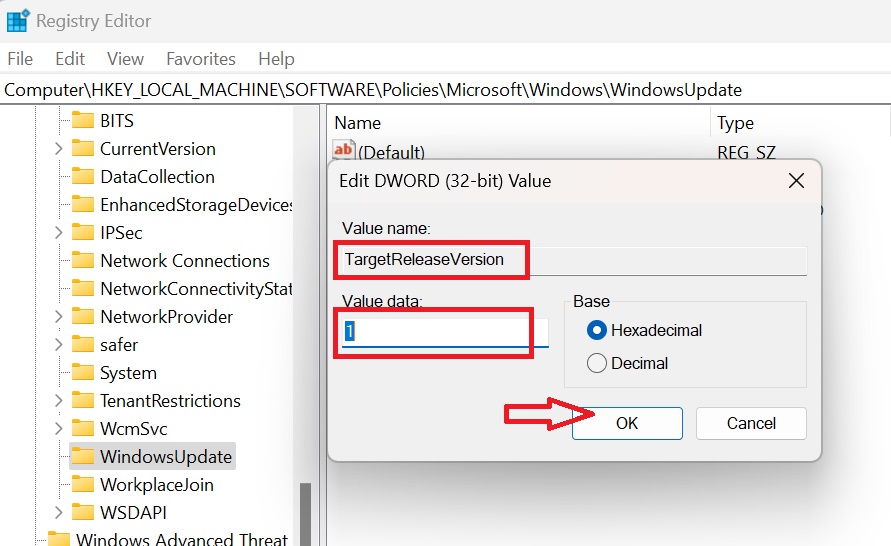Image resolution: width=891 pixels, height=546 pixels.
Task: Select the WorkplaceJoin key label
Action: click(x=157, y=485)
